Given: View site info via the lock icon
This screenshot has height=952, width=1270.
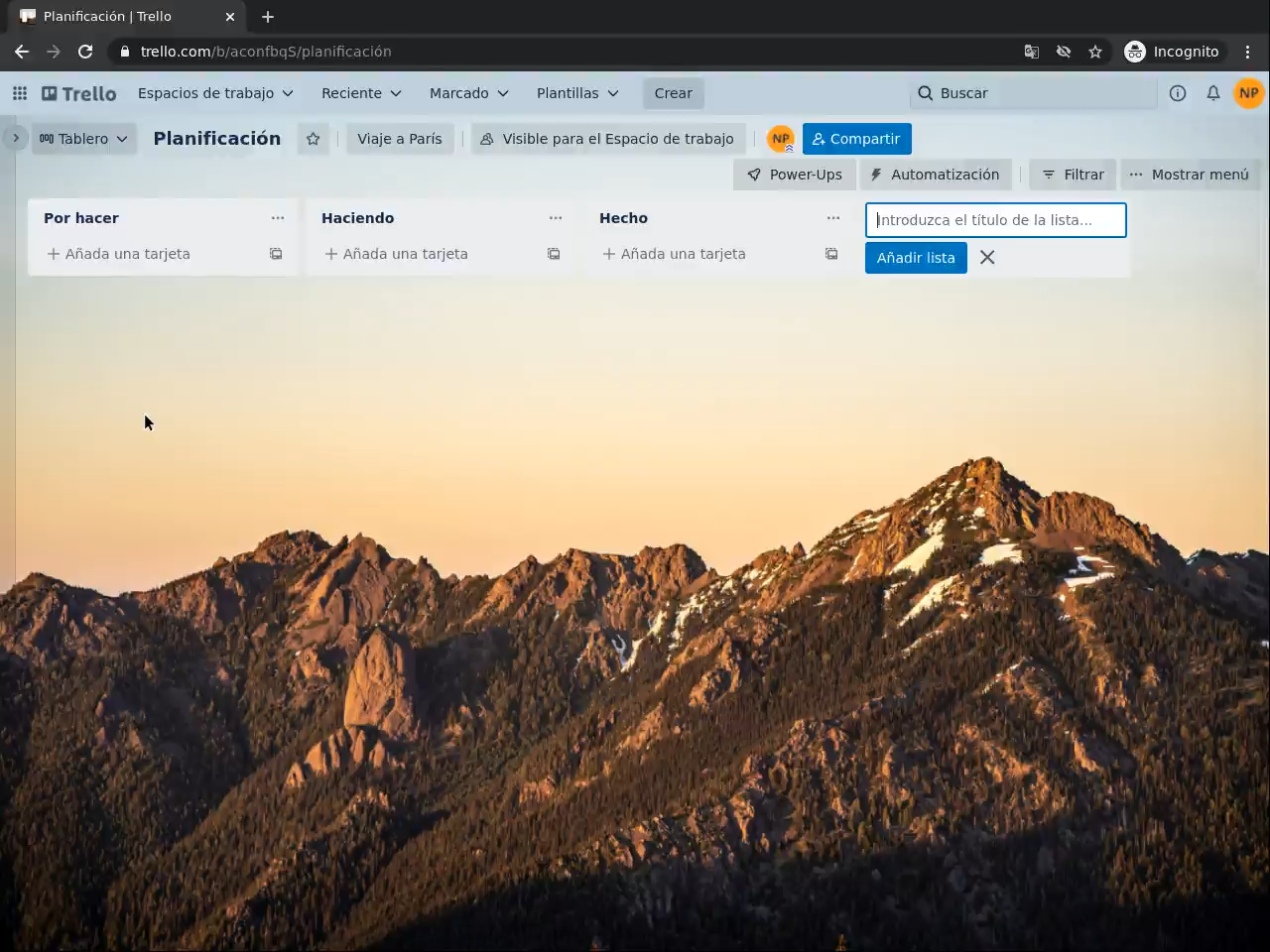Looking at the screenshot, I should (x=124, y=52).
